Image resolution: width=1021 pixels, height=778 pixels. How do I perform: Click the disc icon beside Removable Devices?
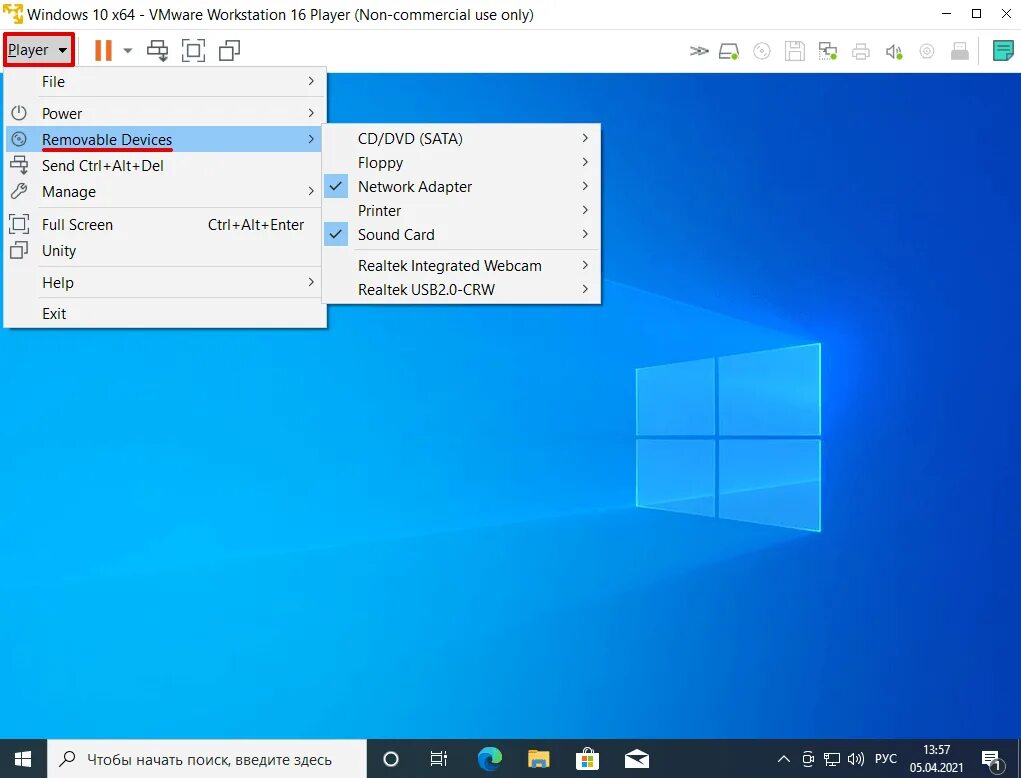coord(19,139)
